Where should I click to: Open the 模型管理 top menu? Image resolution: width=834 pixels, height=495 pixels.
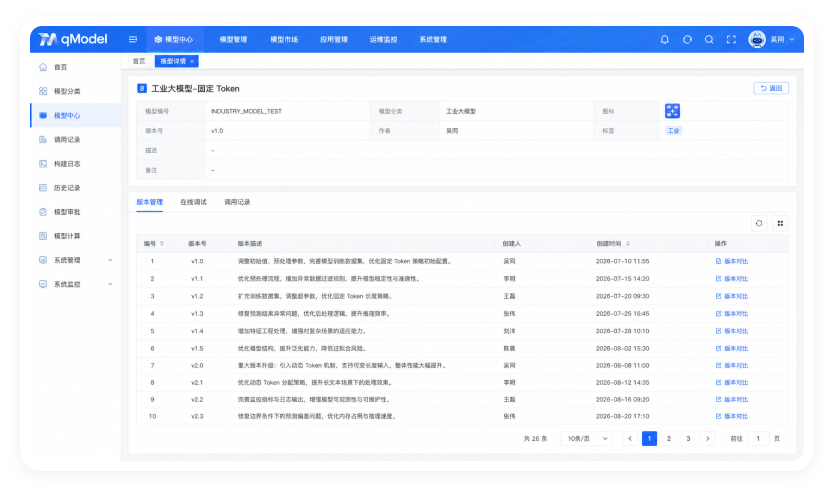pos(233,39)
